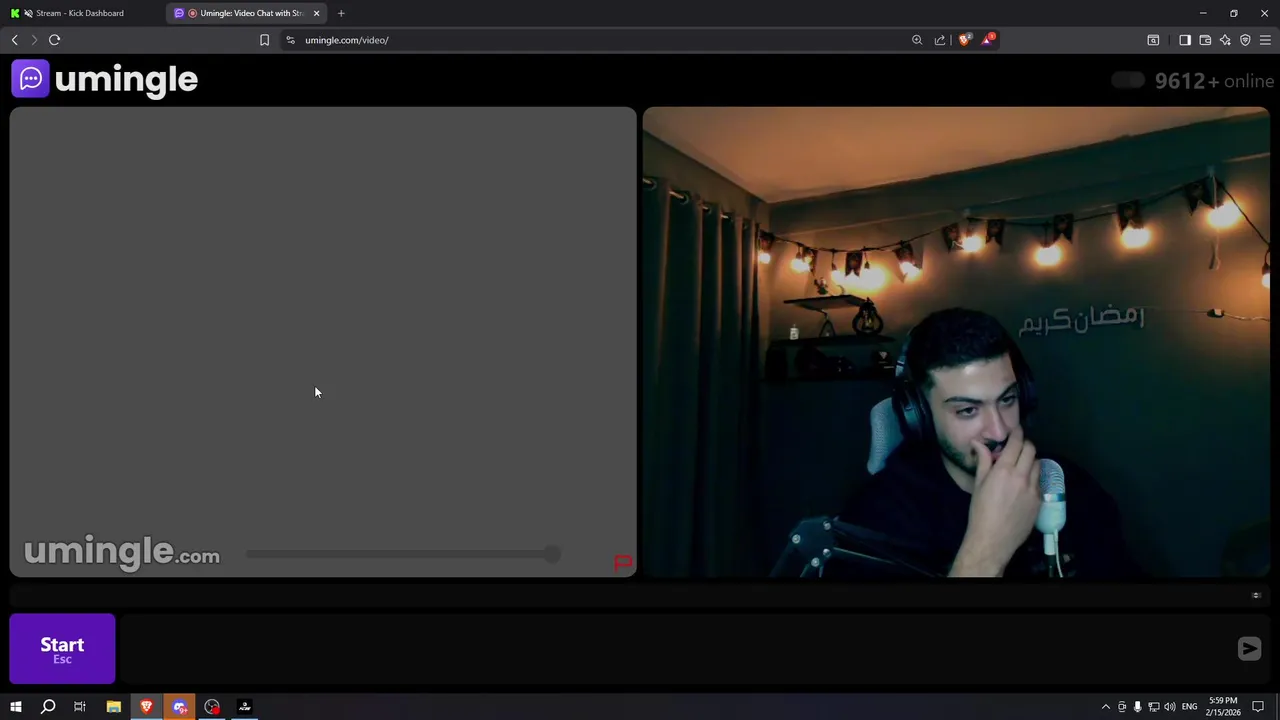The height and width of the screenshot is (720, 1280).
Task: Open network status in system tray
Action: (1154, 707)
